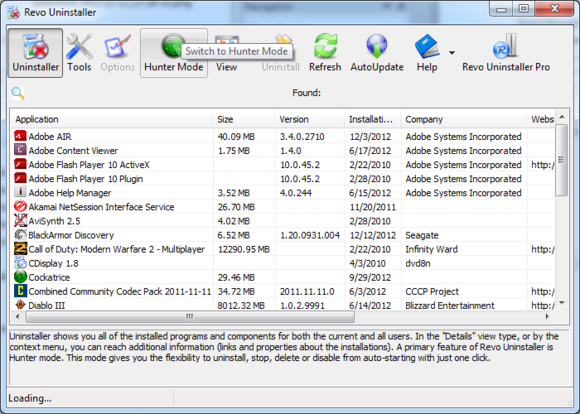The image size is (580, 414).
Task: Refresh the installed programs list
Action: pyautogui.click(x=325, y=53)
